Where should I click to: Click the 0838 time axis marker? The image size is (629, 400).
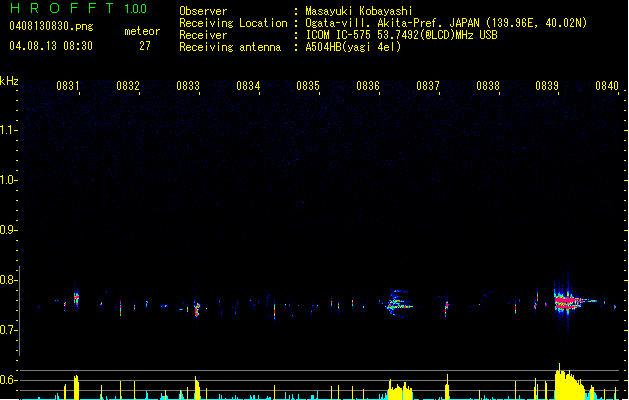[488, 86]
